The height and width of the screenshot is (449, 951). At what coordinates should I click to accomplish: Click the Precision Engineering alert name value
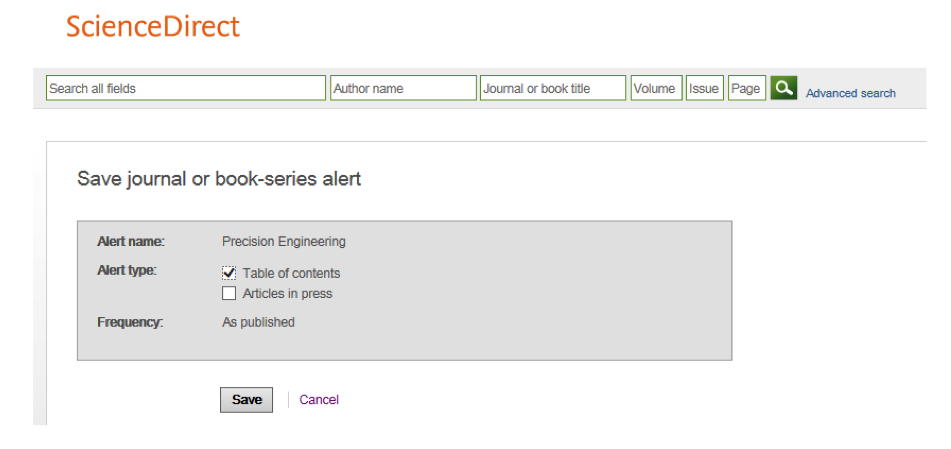[x=284, y=241]
